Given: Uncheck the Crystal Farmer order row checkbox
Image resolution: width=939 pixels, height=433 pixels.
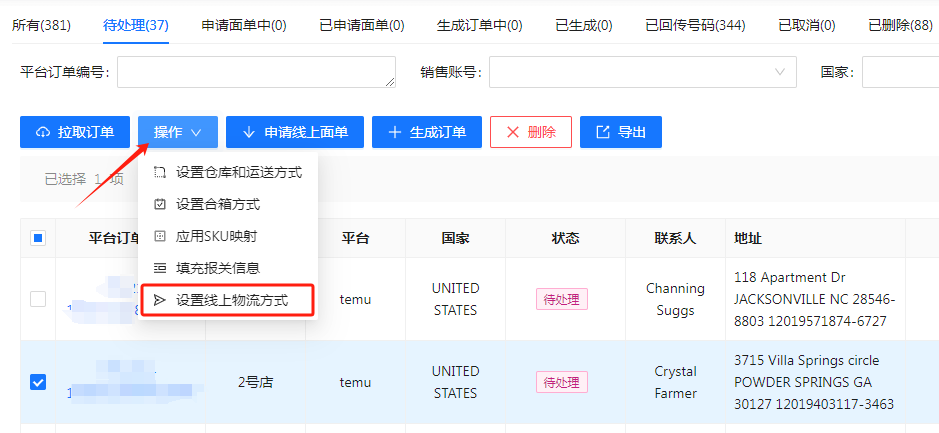Looking at the screenshot, I should (x=38, y=382).
